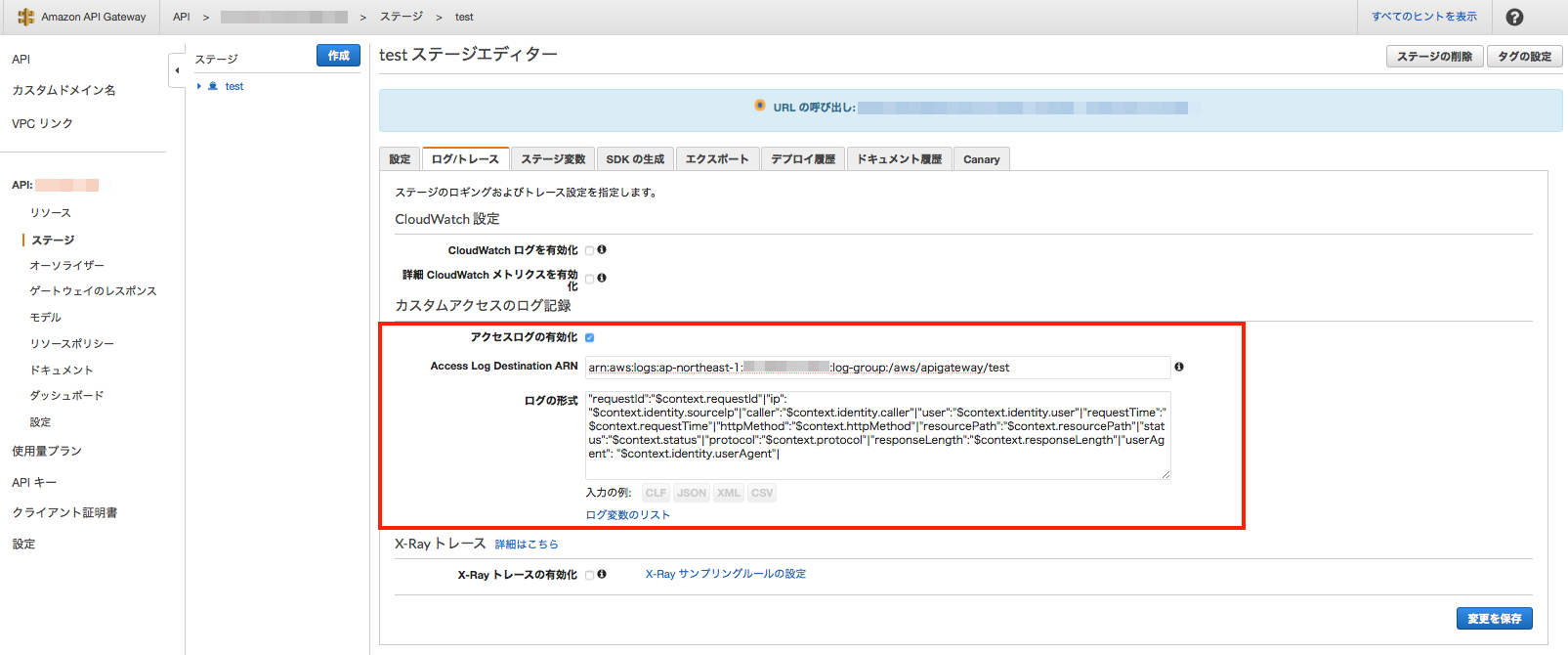
Task: Click the Amazon API Gateway logo icon
Action: click(x=25, y=17)
